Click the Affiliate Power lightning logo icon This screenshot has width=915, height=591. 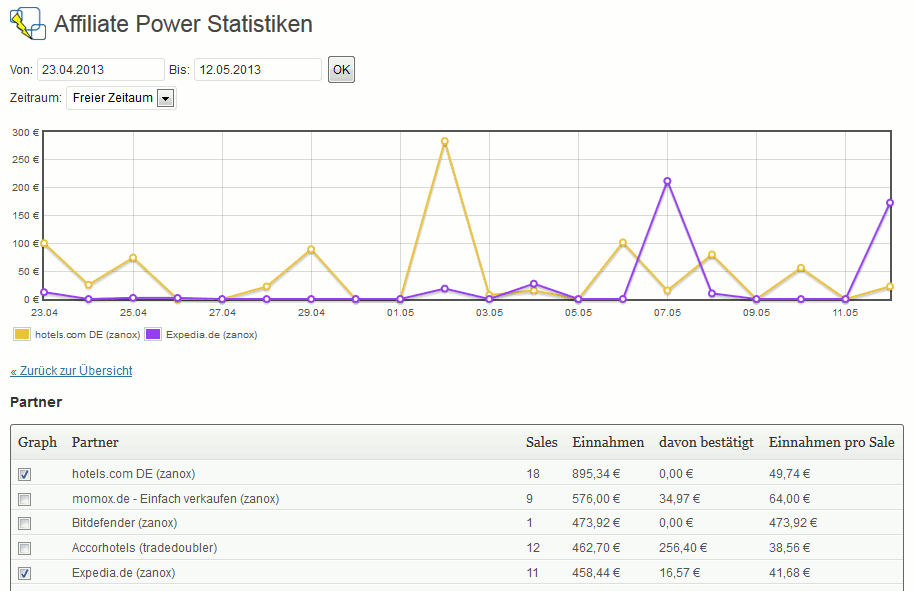tap(28, 23)
